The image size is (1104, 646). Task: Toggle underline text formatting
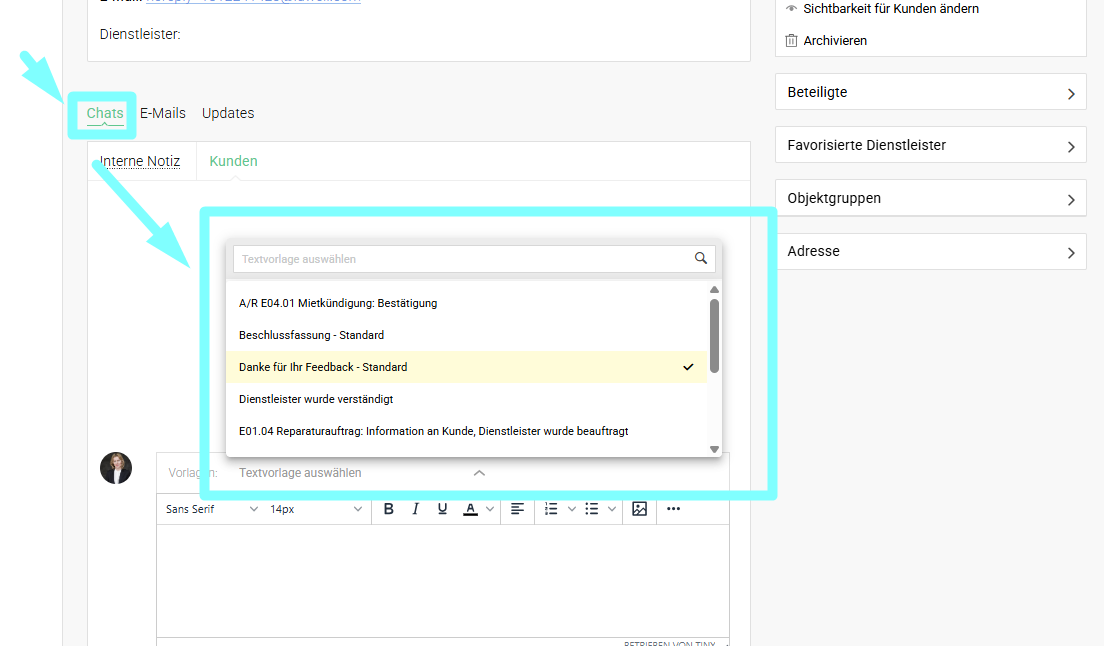click(442, 509)
